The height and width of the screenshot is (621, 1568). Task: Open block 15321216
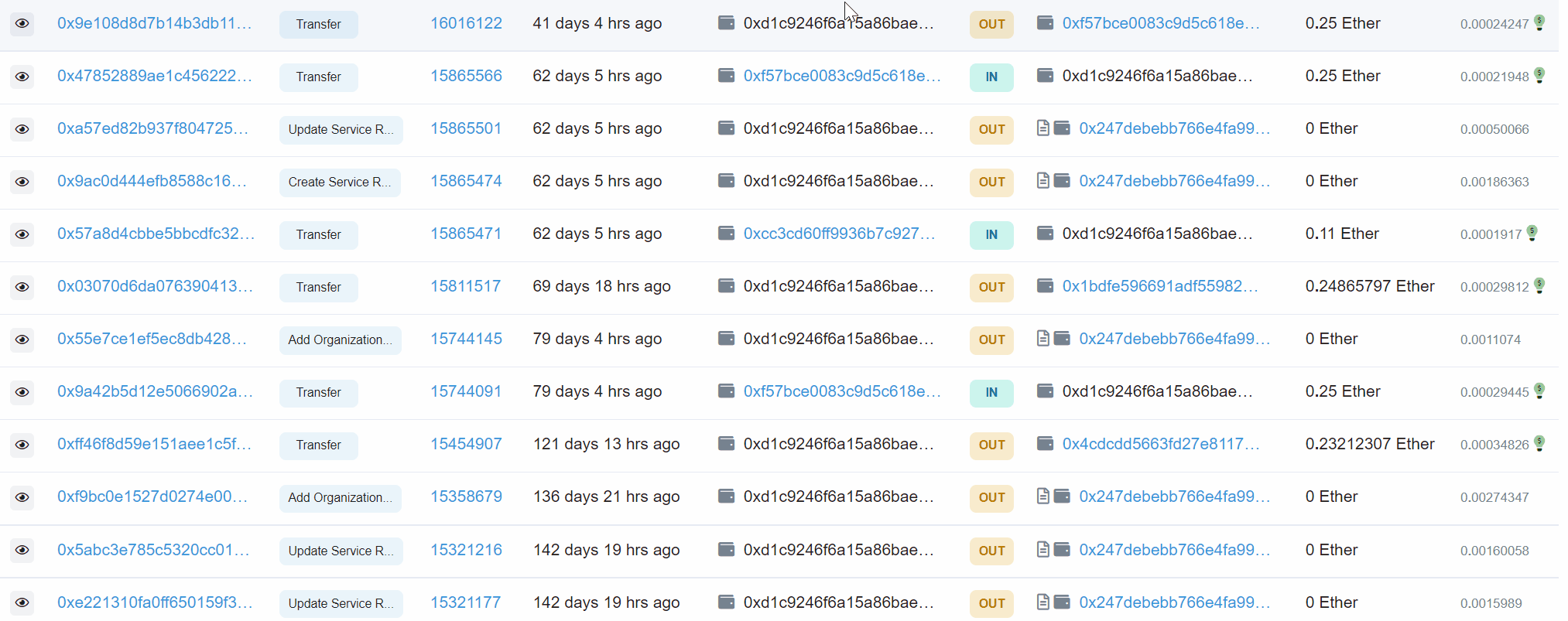tap(466, 550)
